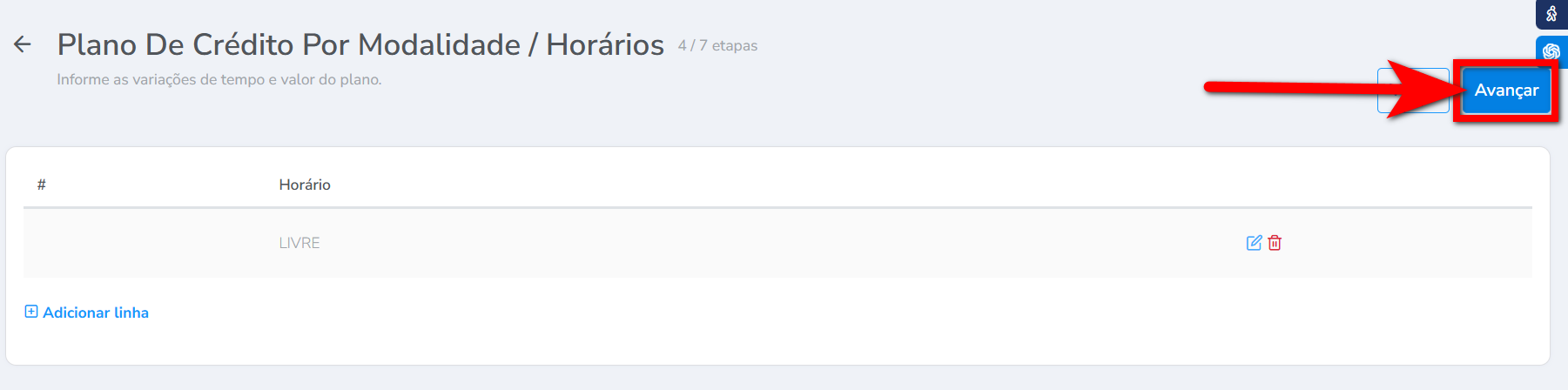The image size is (1568, 390).
Task: Click the empty area below Adicionar linha
Action: coord(777,344)
